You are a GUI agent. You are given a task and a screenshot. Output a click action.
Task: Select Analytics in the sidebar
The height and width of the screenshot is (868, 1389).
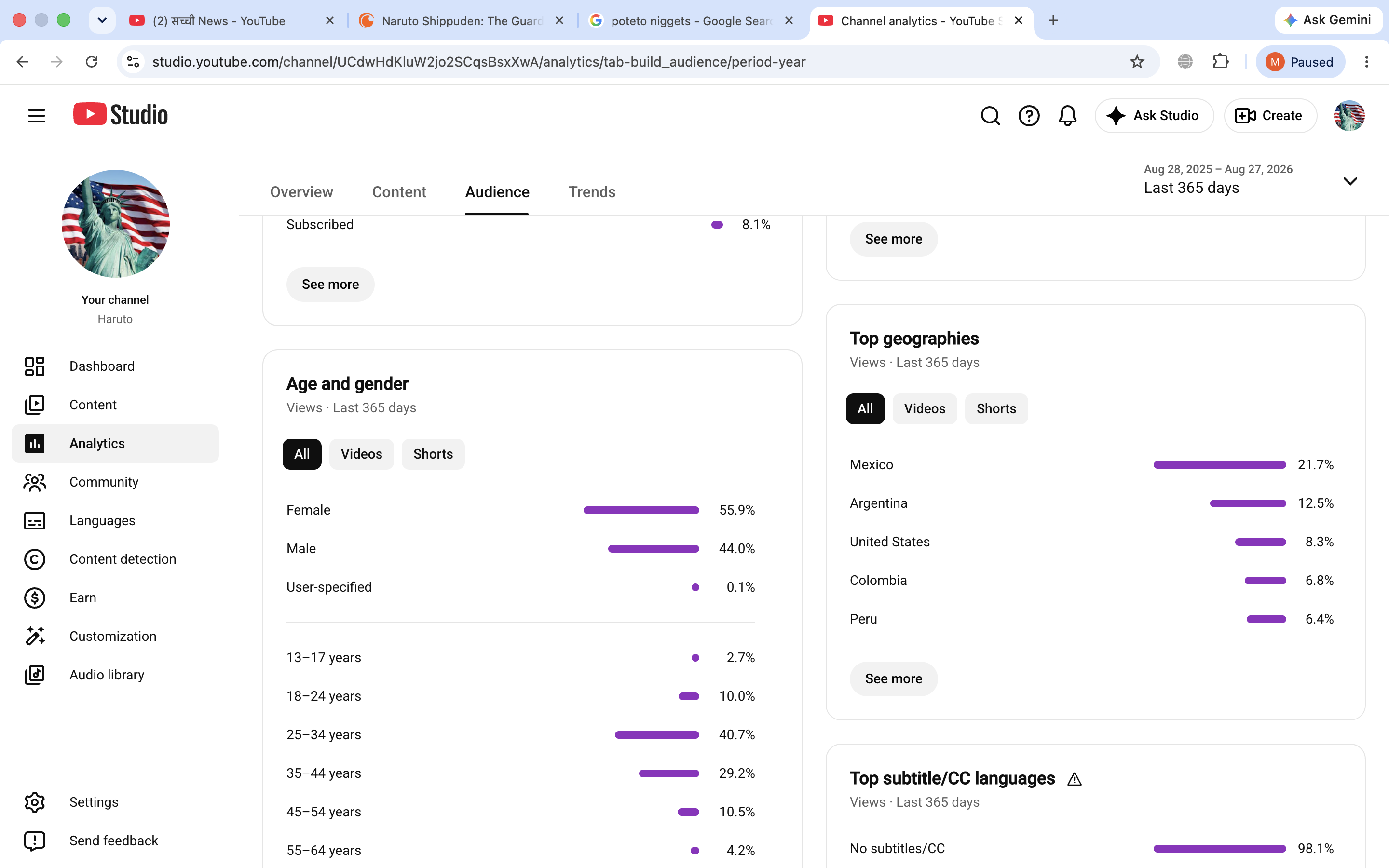[x=115, y=443]
